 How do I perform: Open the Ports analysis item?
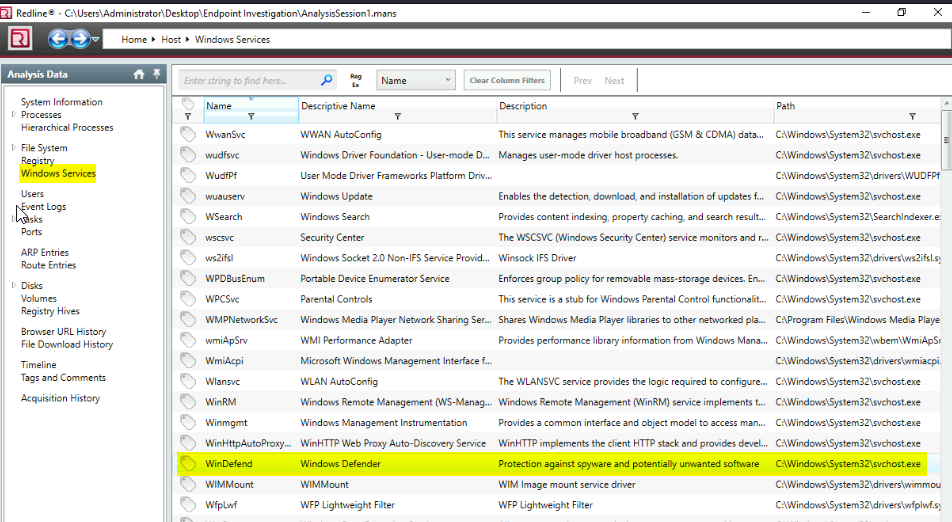[32, 232]
